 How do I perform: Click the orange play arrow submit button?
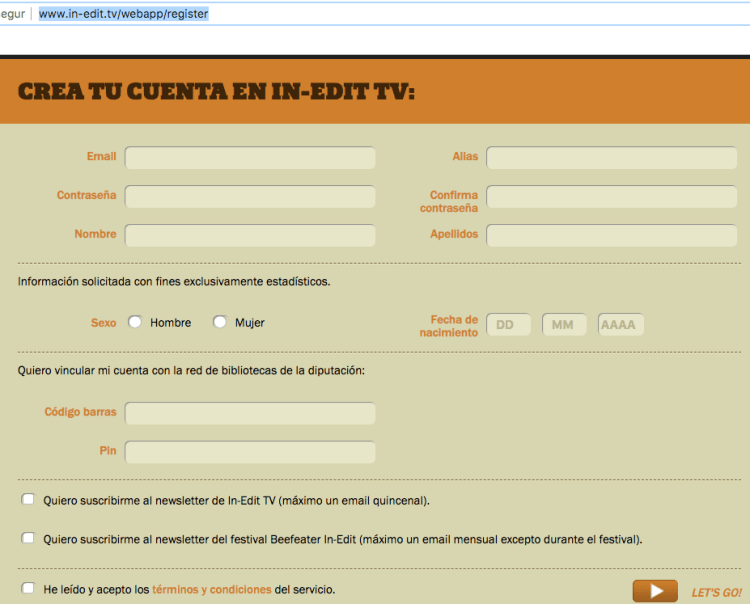point(655,591)
